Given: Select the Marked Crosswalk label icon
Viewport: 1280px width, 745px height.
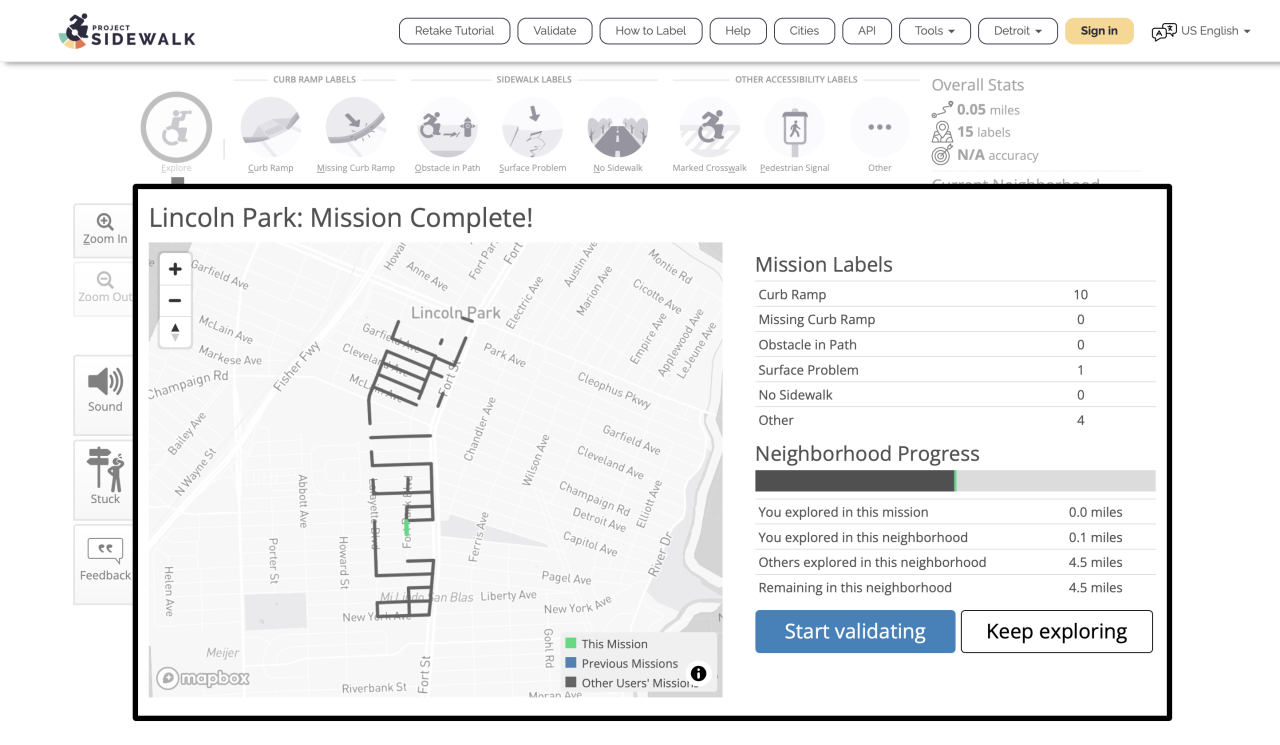Looking at the screenshot, I should 710,127.
